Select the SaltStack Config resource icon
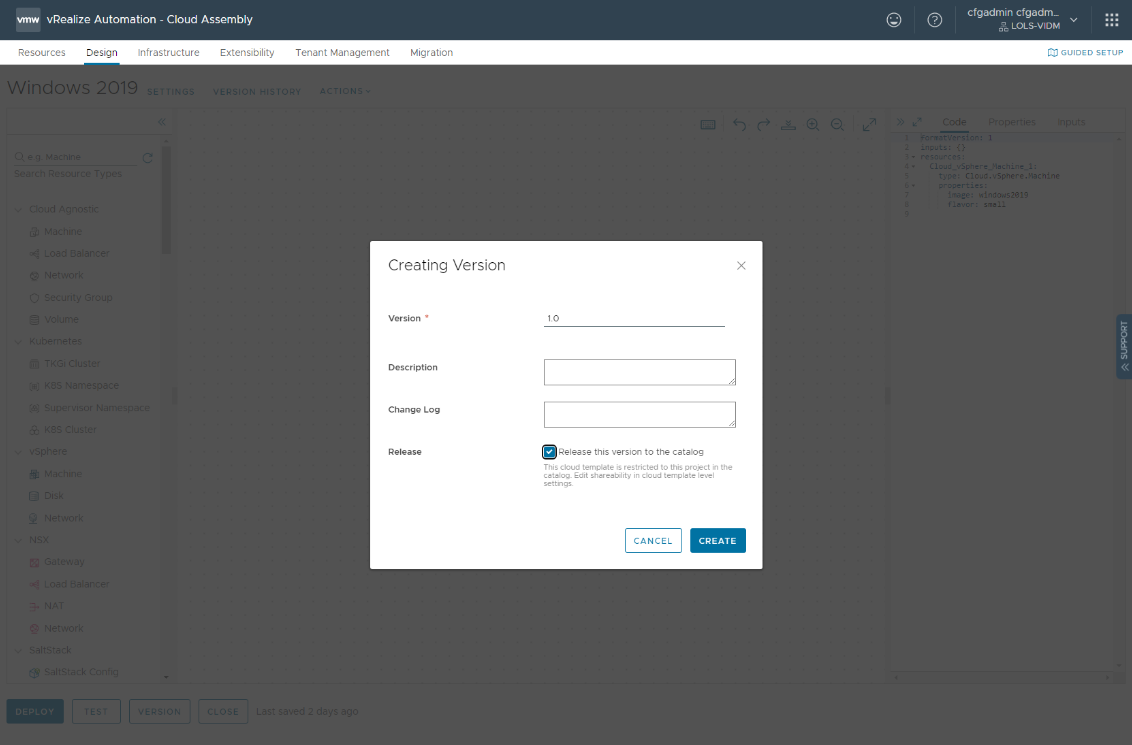This screenshot has width=1132, height=745. point(34,672)
